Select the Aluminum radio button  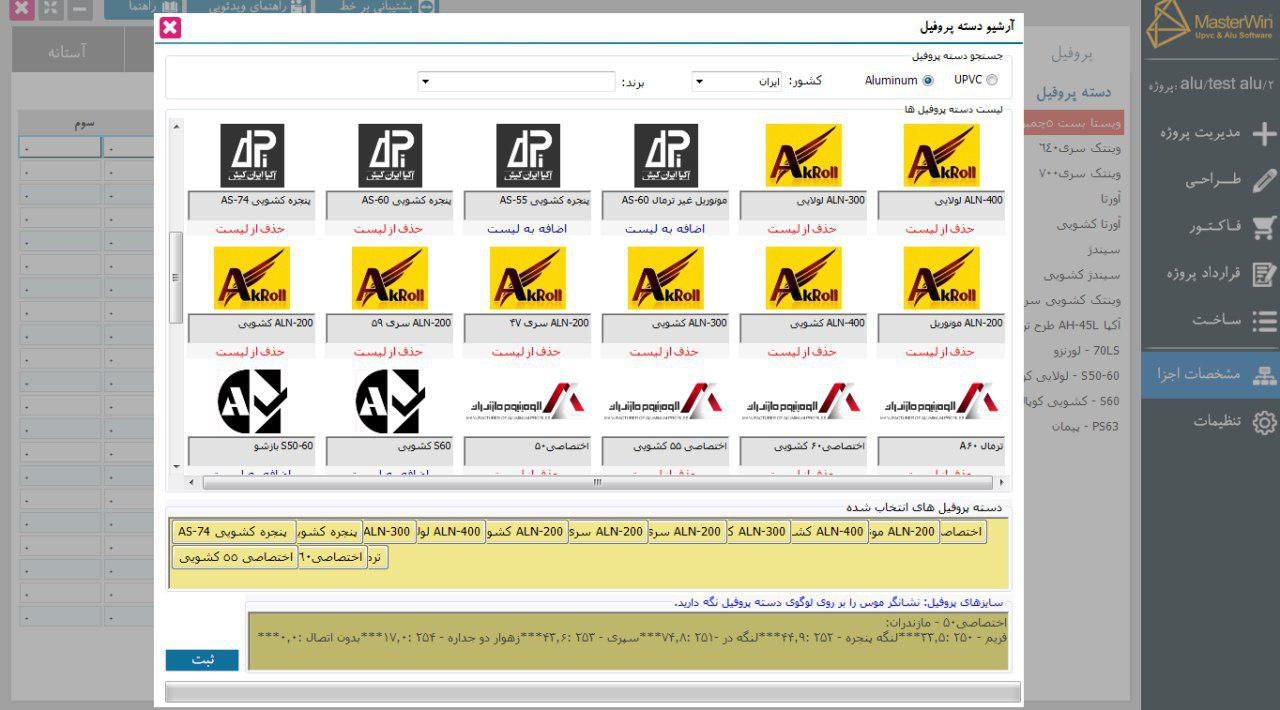click(928, 81)
